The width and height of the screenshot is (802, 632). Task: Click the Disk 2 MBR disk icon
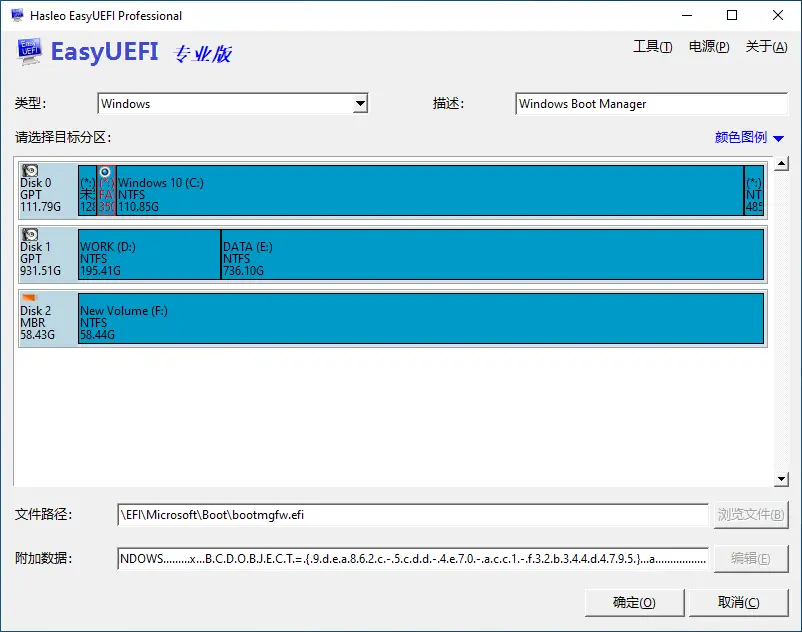27,299
